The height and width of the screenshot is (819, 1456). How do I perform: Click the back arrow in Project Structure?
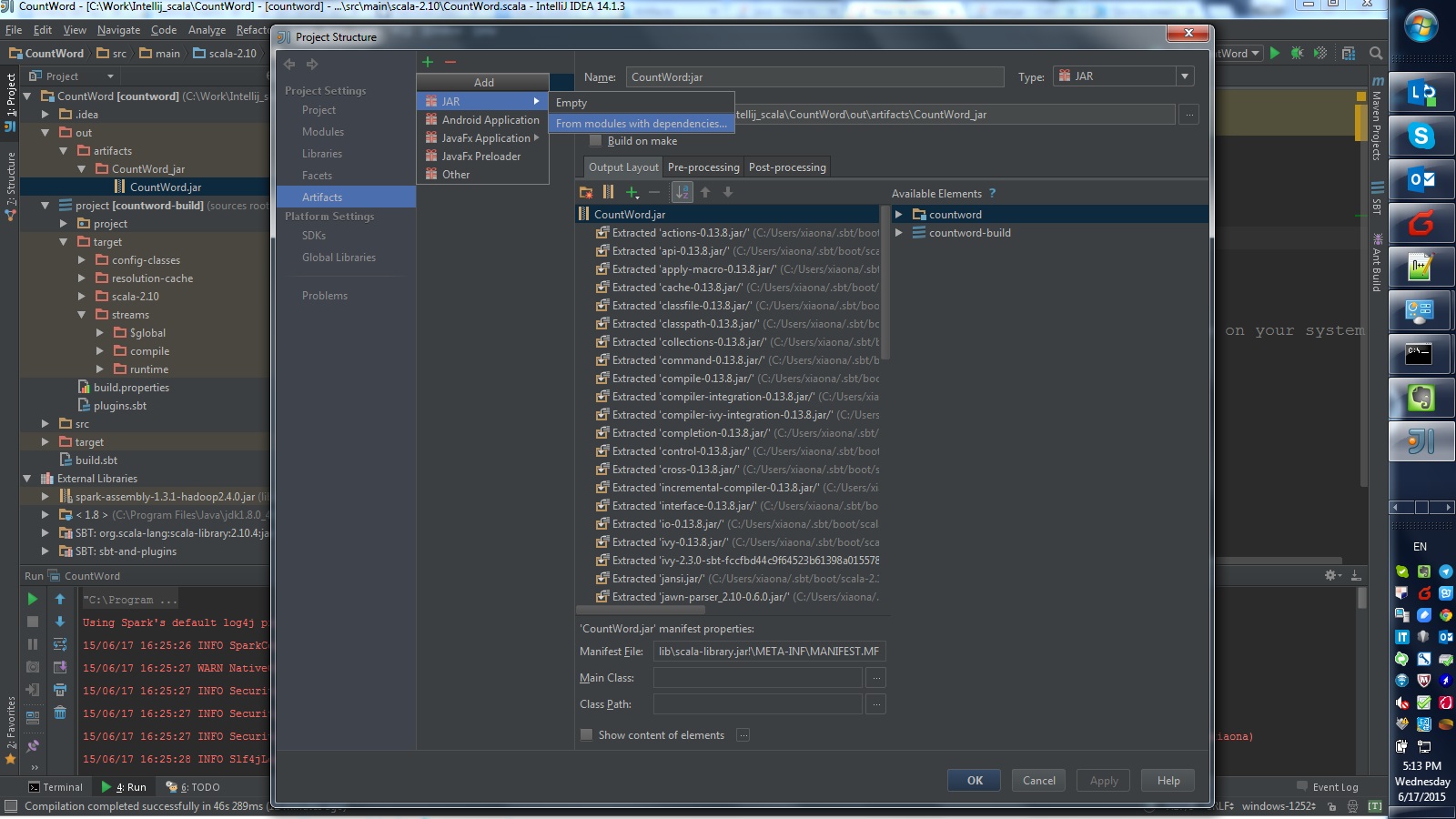click(289, 64)
